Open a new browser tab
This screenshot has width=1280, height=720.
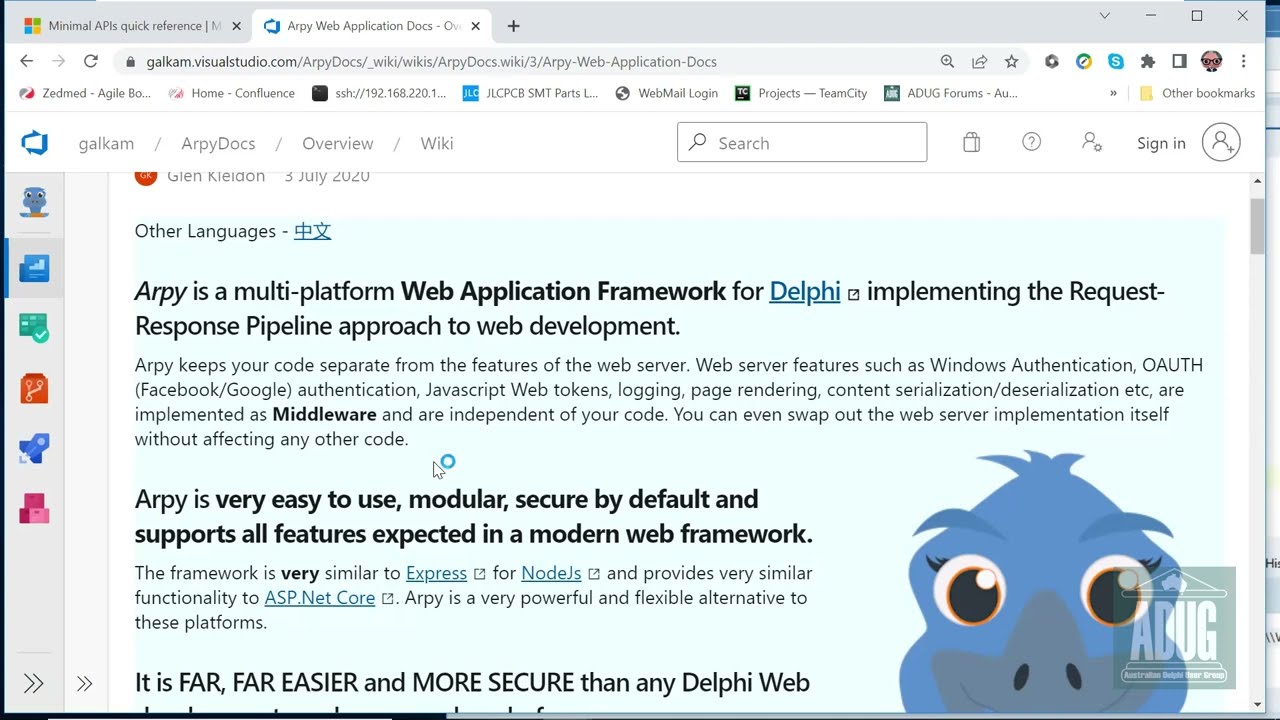(x=513, y=26)
